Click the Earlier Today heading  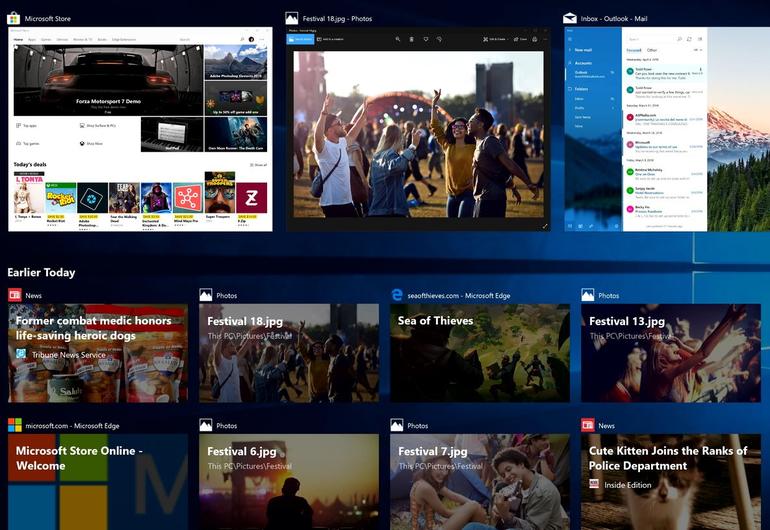(x=41, y=273)
